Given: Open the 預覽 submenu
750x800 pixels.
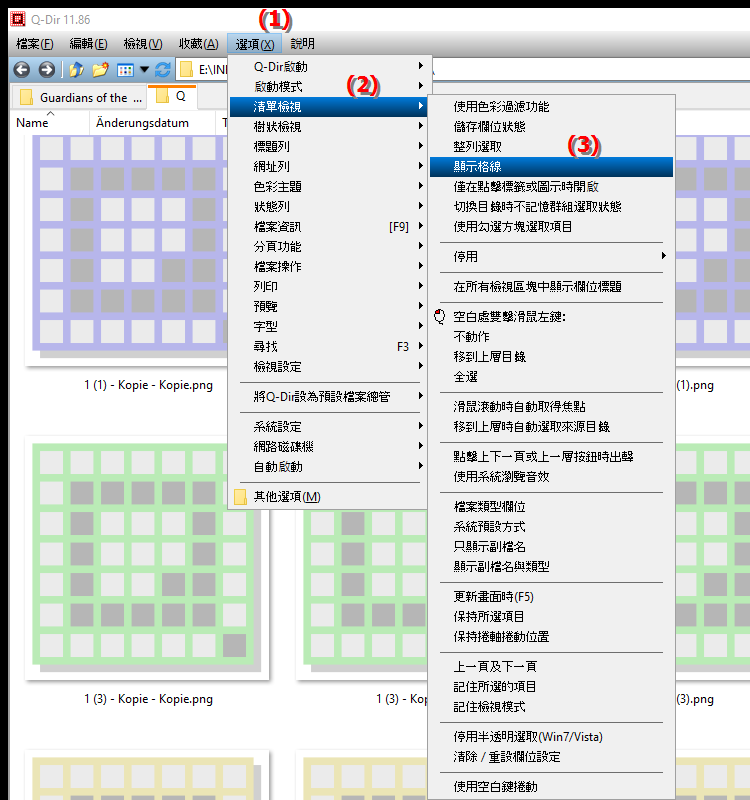Looking at the screenshot, I should (328, 306).
